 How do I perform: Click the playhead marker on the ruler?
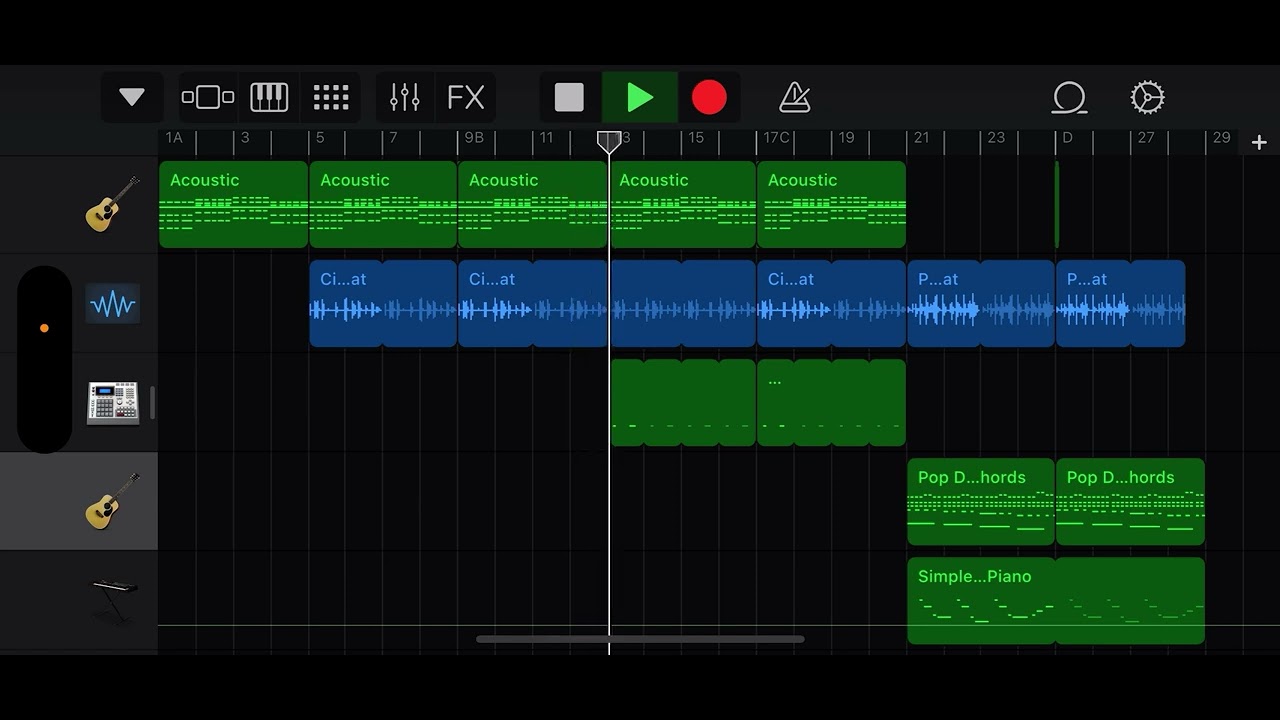tap(609, 142)
